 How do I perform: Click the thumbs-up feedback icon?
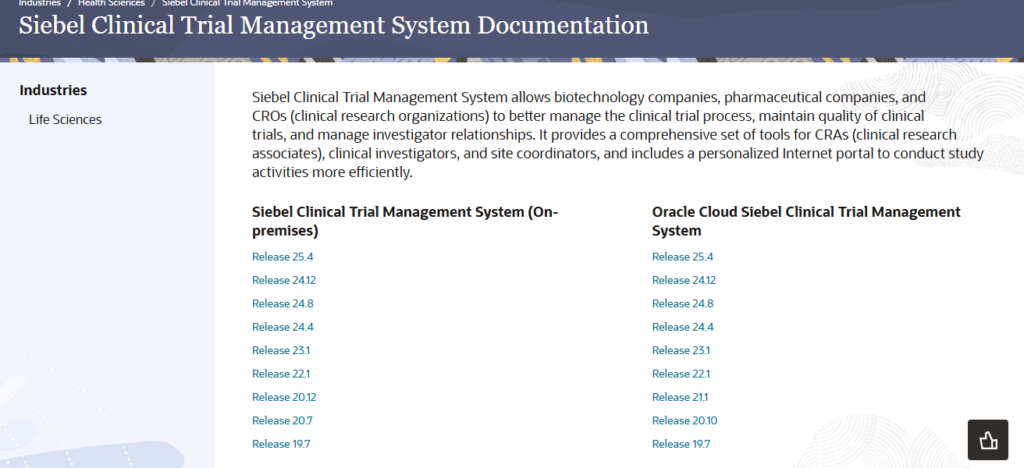tap(988, 439)
